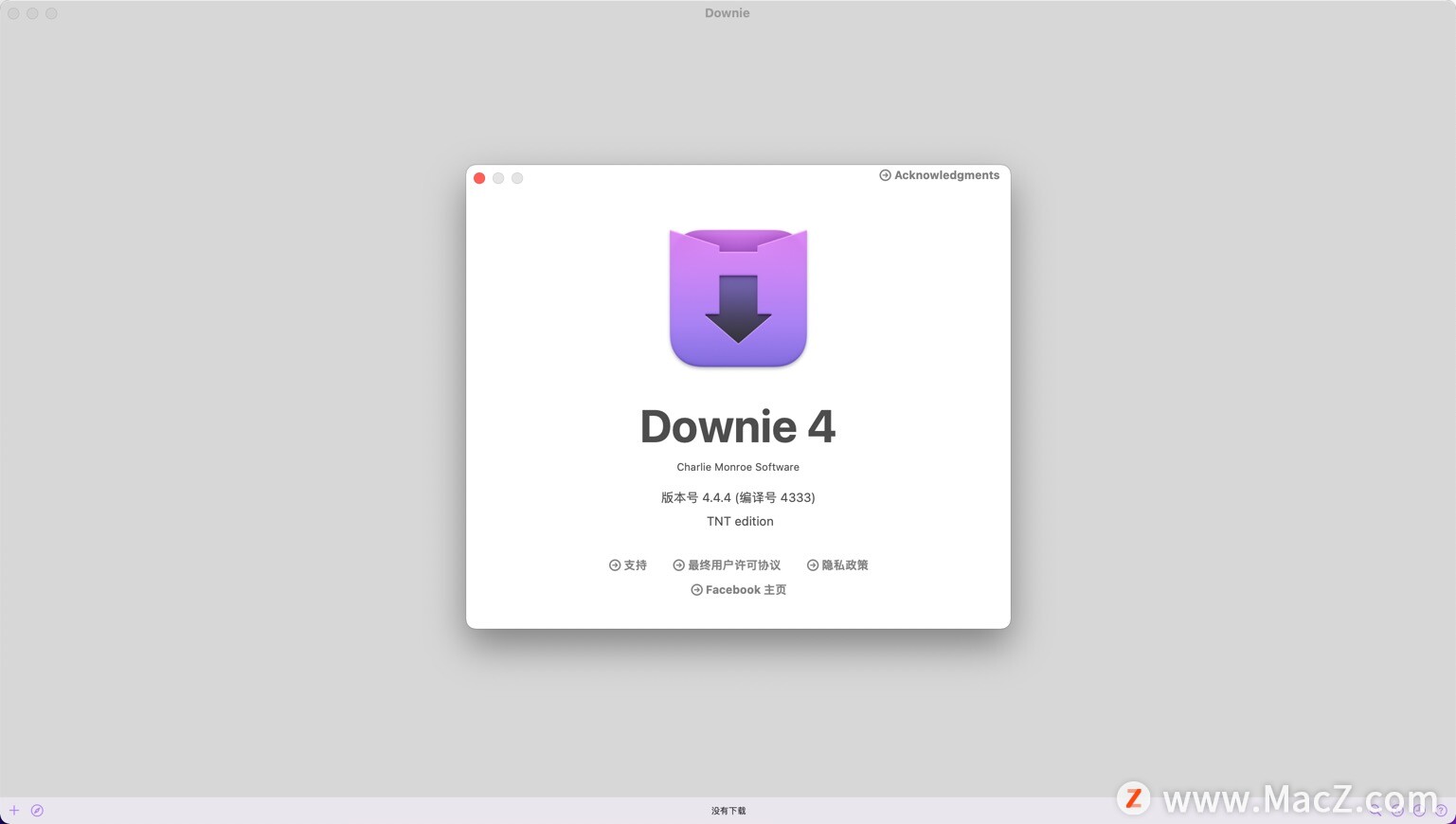1456x824 pixels.
Task: Click the "TNT edition" text
Action: tap(740, 521)
